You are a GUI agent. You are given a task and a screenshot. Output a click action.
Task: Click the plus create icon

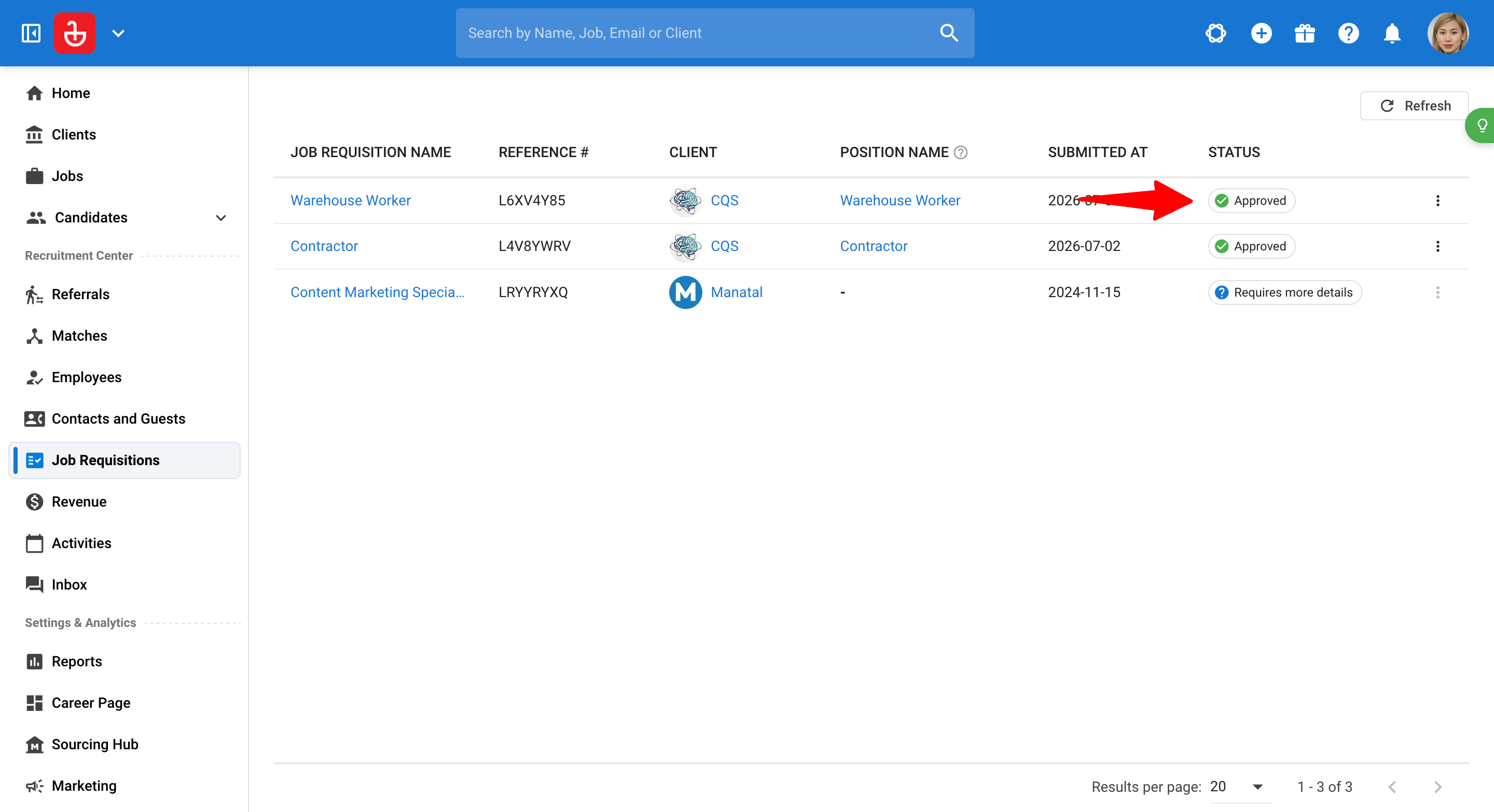[1261, 33]
